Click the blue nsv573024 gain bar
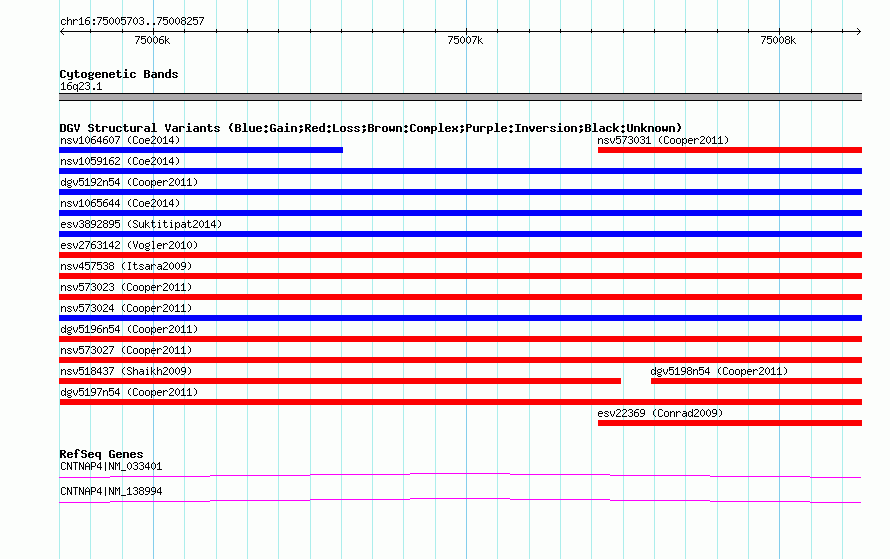The image size is (890, 559). pyautogui.click(x=460, y=318)
